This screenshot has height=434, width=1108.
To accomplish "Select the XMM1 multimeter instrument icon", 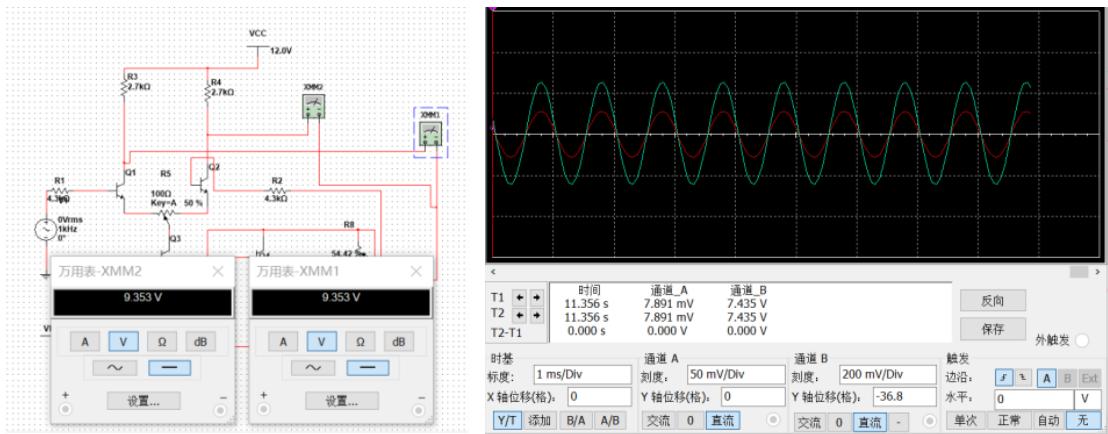I will point(431,133).
